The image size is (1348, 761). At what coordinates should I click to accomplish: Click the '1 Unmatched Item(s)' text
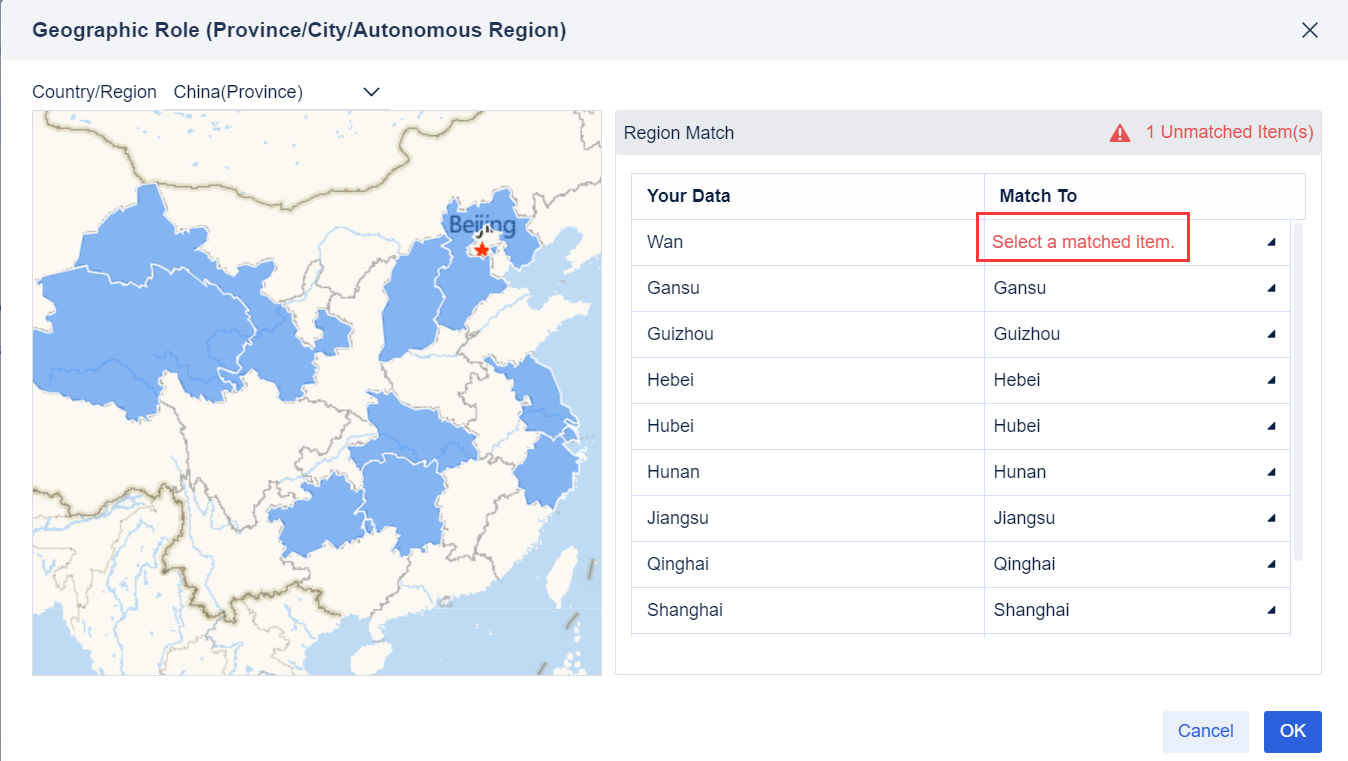[1229, 132]
